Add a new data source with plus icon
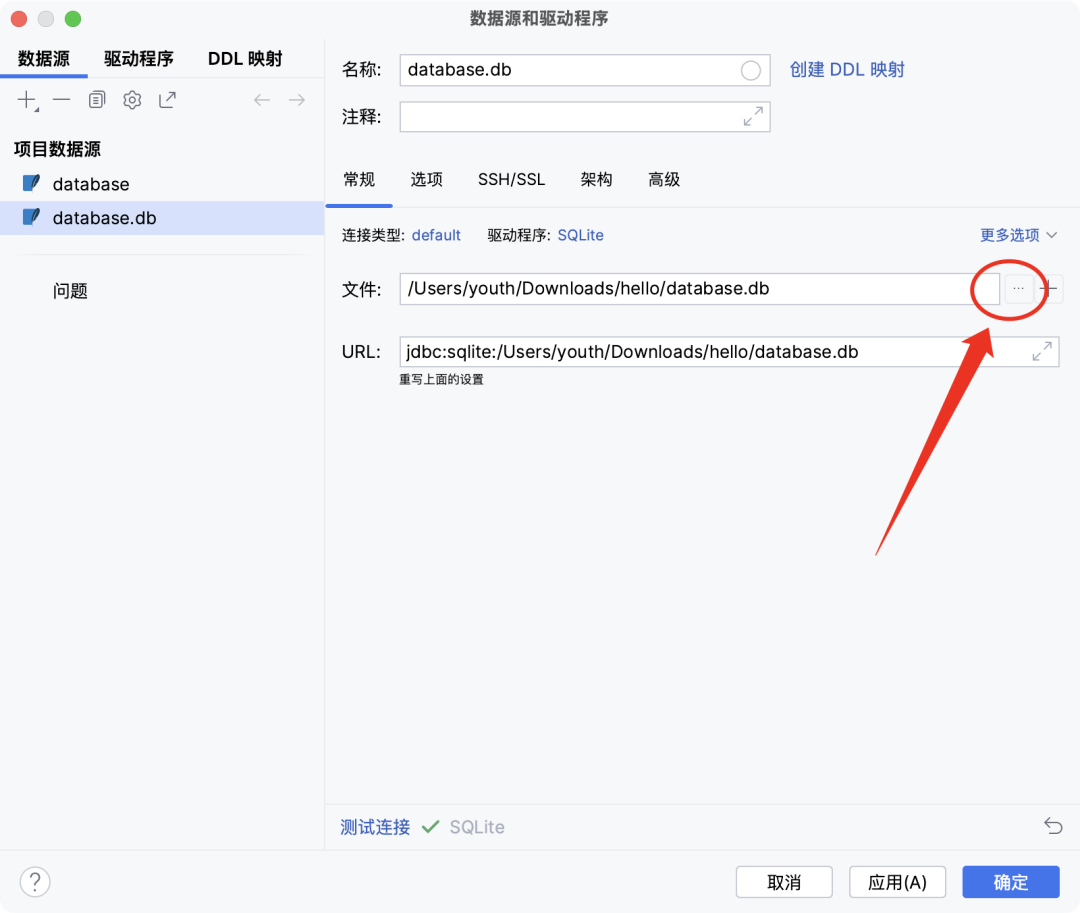The width and height of the screenshot is (1080, 913). click(25, 99)
